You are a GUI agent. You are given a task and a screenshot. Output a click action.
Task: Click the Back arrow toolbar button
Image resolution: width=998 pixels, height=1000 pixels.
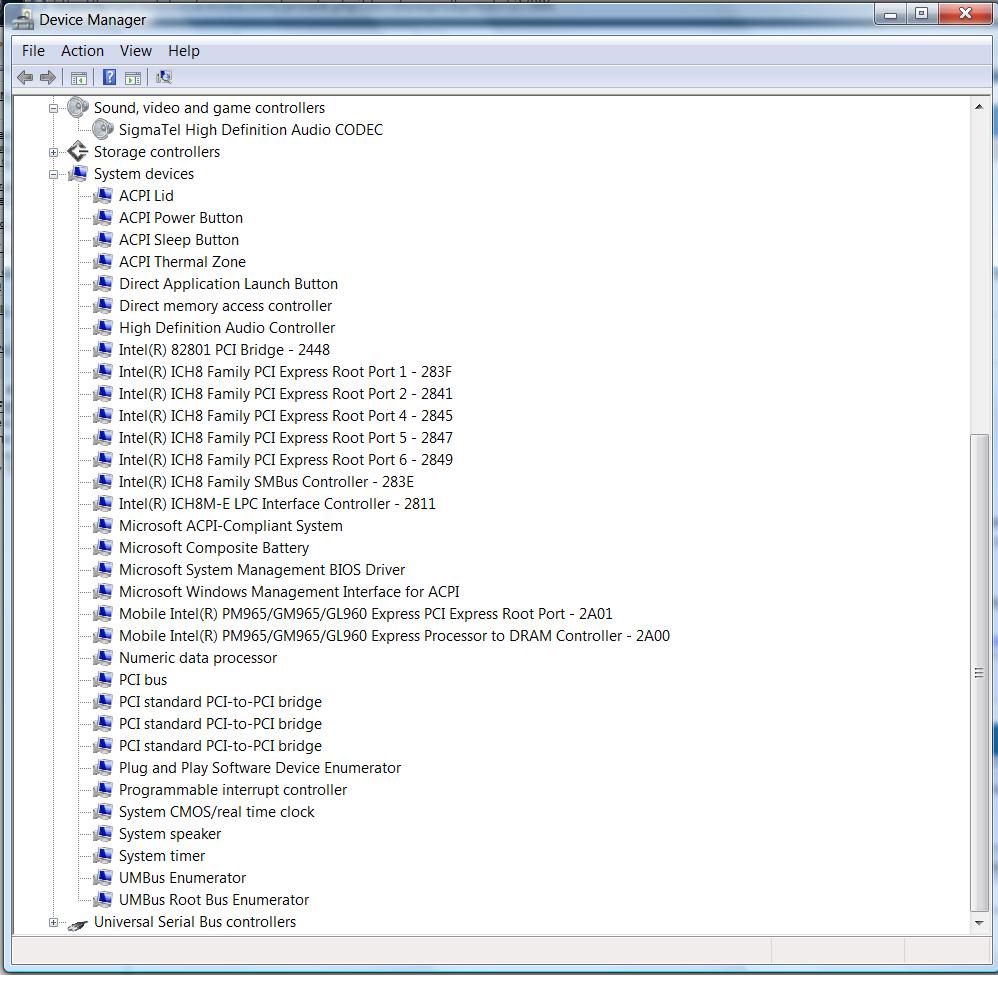coord(25,78)
